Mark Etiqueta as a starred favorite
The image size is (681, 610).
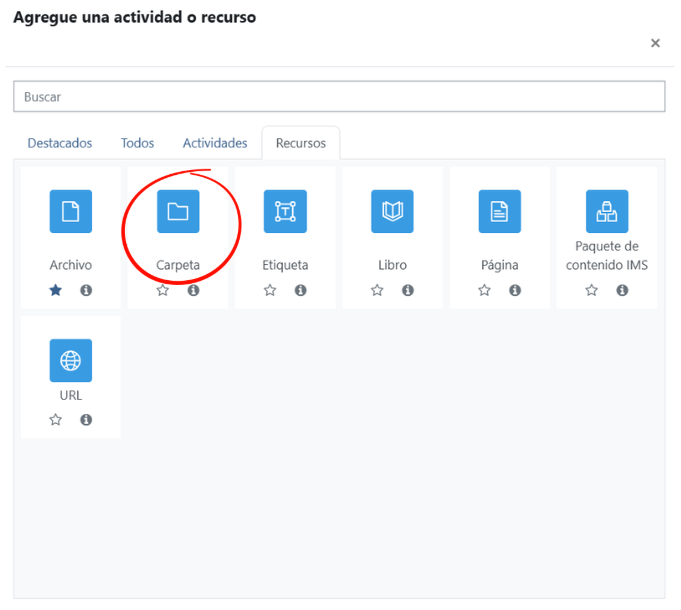[270, 290]
